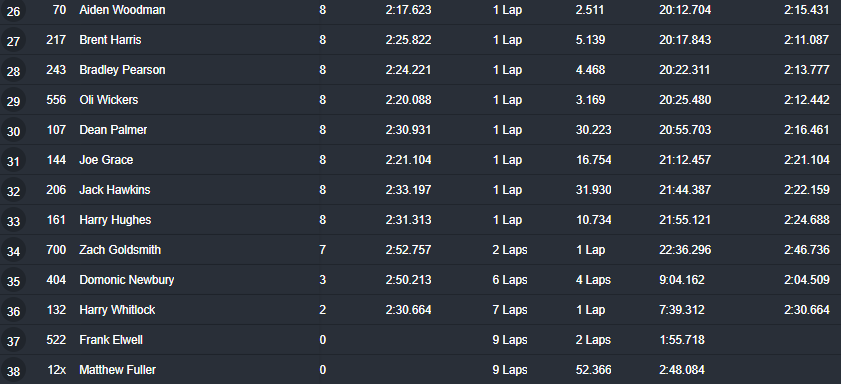Click best lap time 2:04.509

click(x=807, y=280)
